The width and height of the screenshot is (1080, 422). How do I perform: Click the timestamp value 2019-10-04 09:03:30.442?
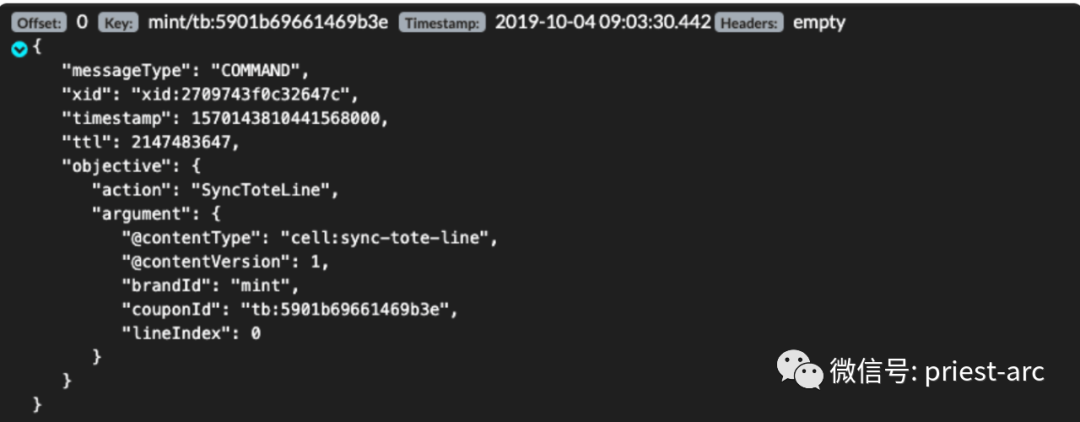click(603, 22)
